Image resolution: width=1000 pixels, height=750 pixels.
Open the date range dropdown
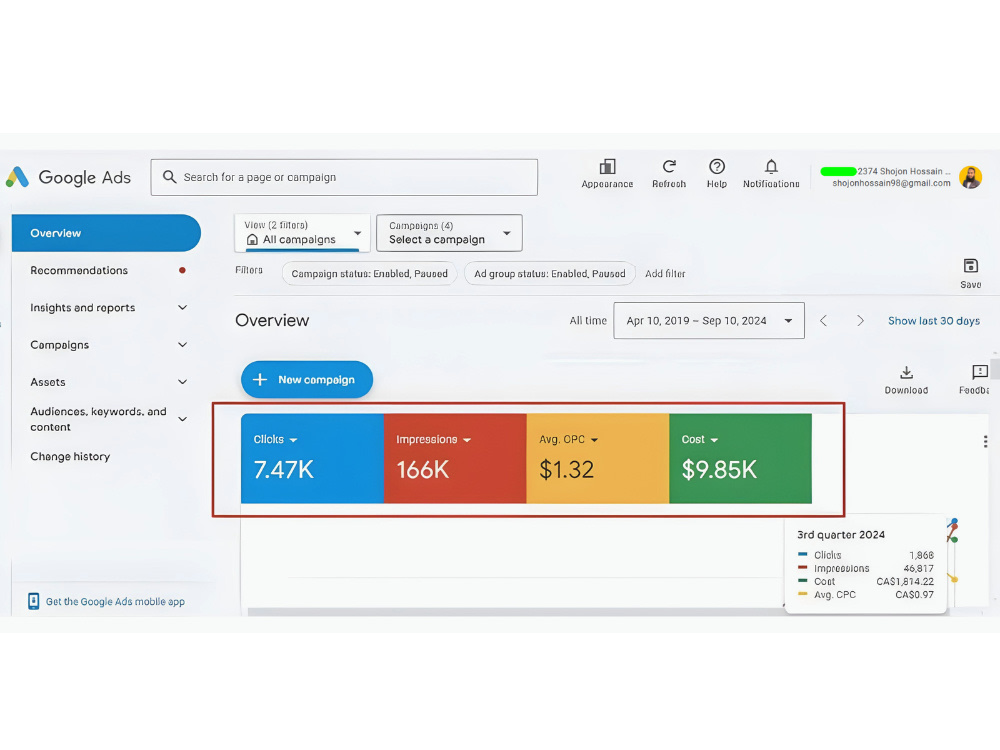(x=709, y=321)
